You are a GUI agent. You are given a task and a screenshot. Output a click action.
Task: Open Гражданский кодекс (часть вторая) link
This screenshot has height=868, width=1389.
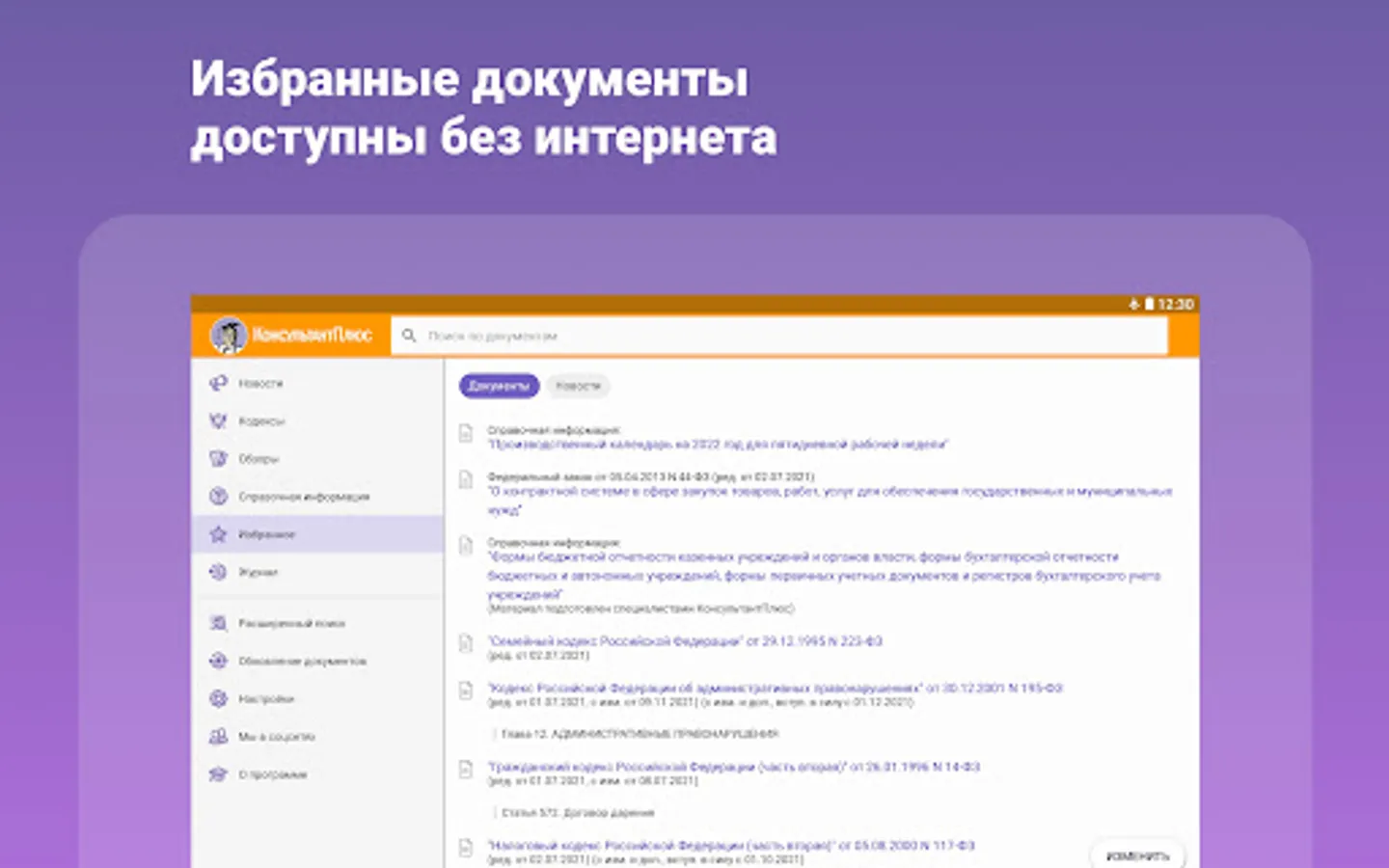click(734, 767)
